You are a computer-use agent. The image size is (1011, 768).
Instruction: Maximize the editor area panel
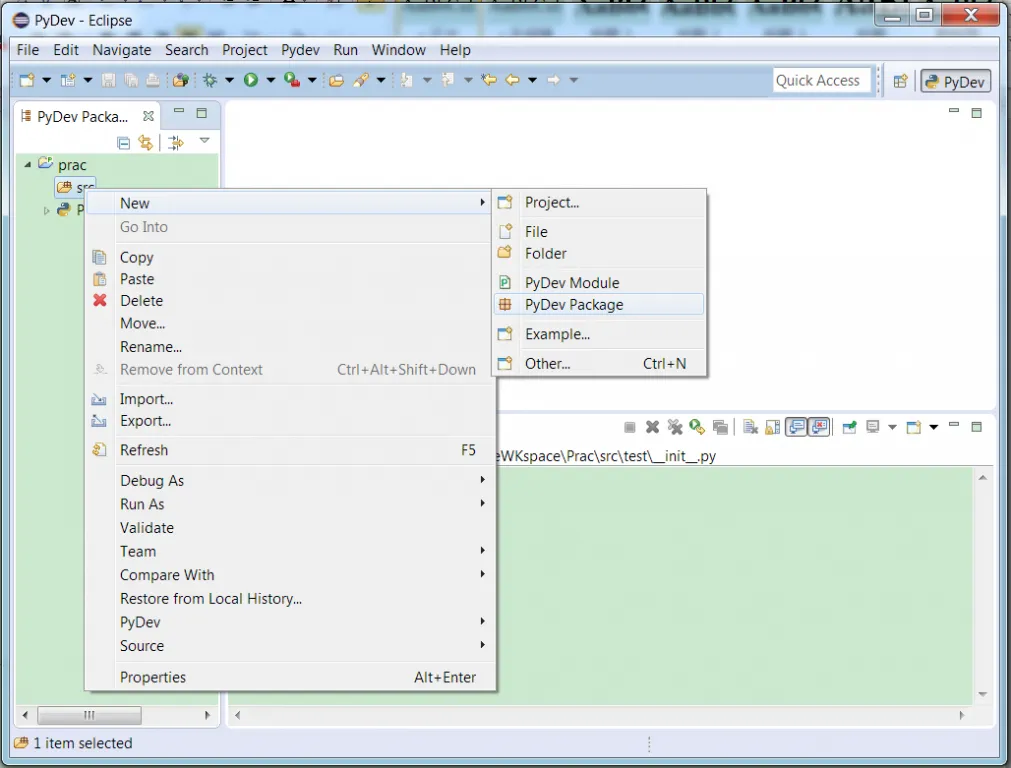[977, 113]
